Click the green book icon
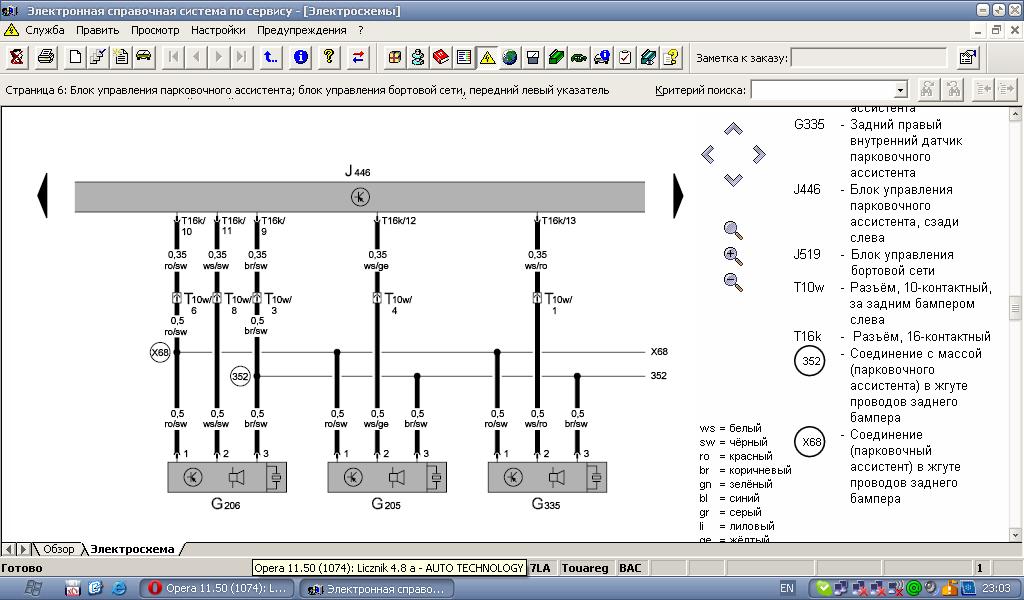Image resolution: width=1024 pixels, height=600 pixels. coord(556,57)
